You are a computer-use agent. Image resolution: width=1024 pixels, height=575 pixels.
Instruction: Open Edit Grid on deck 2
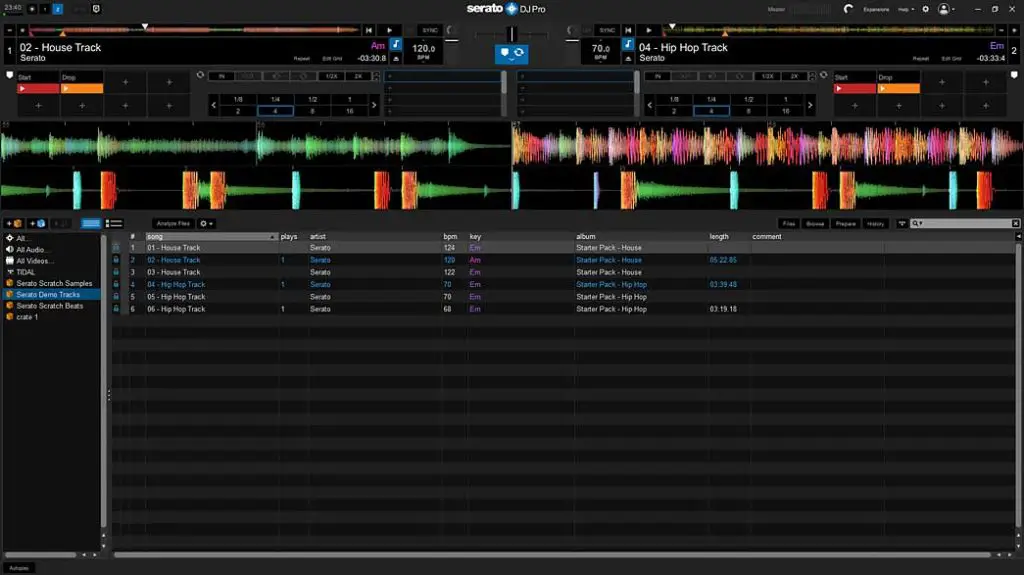(951, 59)
